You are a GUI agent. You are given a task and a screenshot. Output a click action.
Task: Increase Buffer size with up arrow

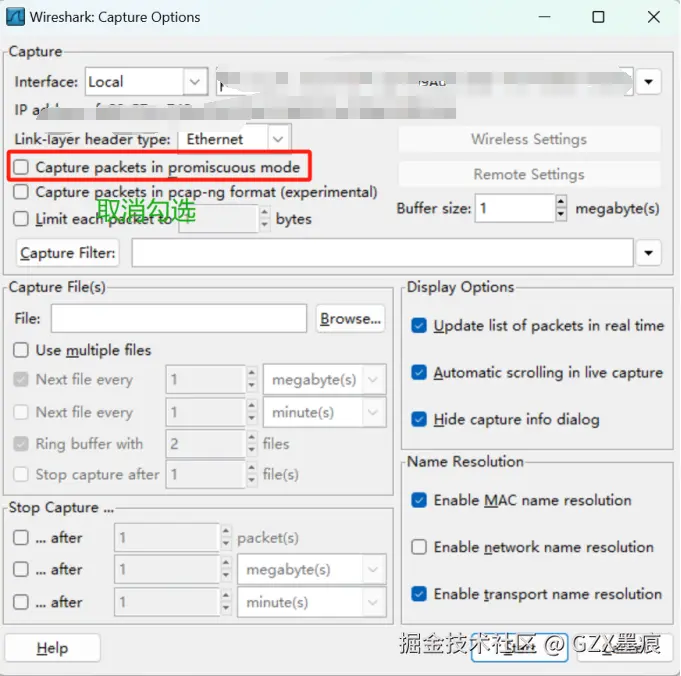(x=561, y=202)
